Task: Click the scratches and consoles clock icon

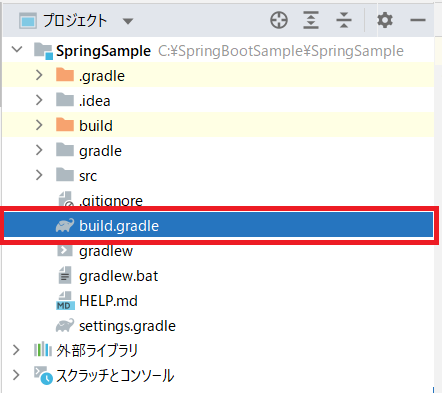Action: [x=43, y=376]
